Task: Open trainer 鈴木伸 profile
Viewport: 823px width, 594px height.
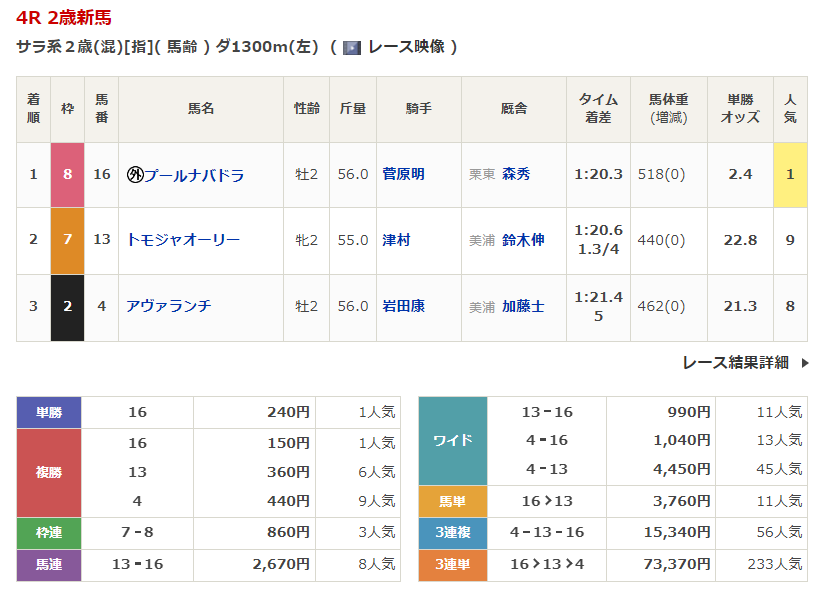Action: 523,240
